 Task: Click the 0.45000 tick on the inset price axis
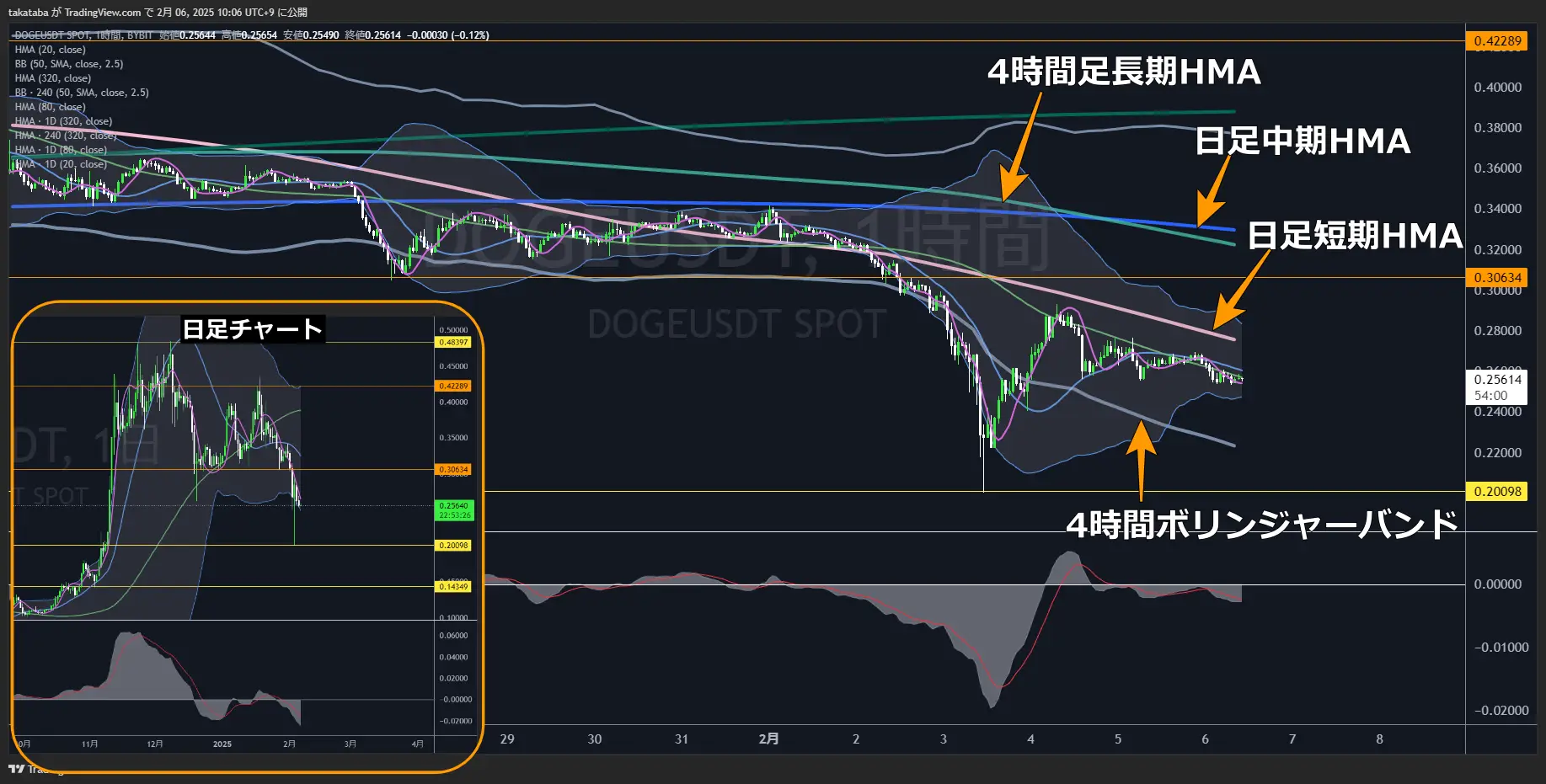(x=453, y=366)
